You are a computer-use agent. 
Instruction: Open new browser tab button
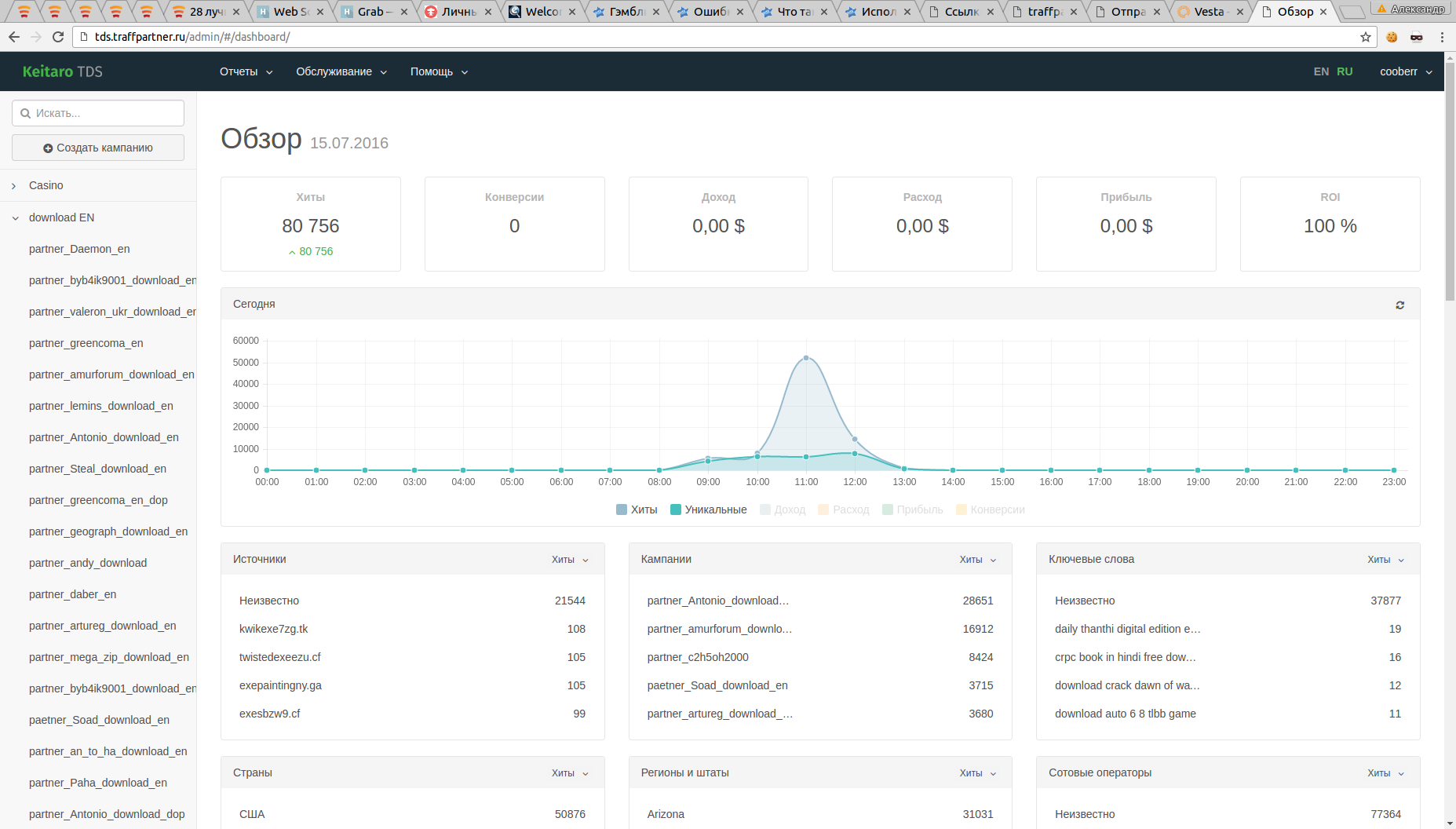[x=1352, y=12]
